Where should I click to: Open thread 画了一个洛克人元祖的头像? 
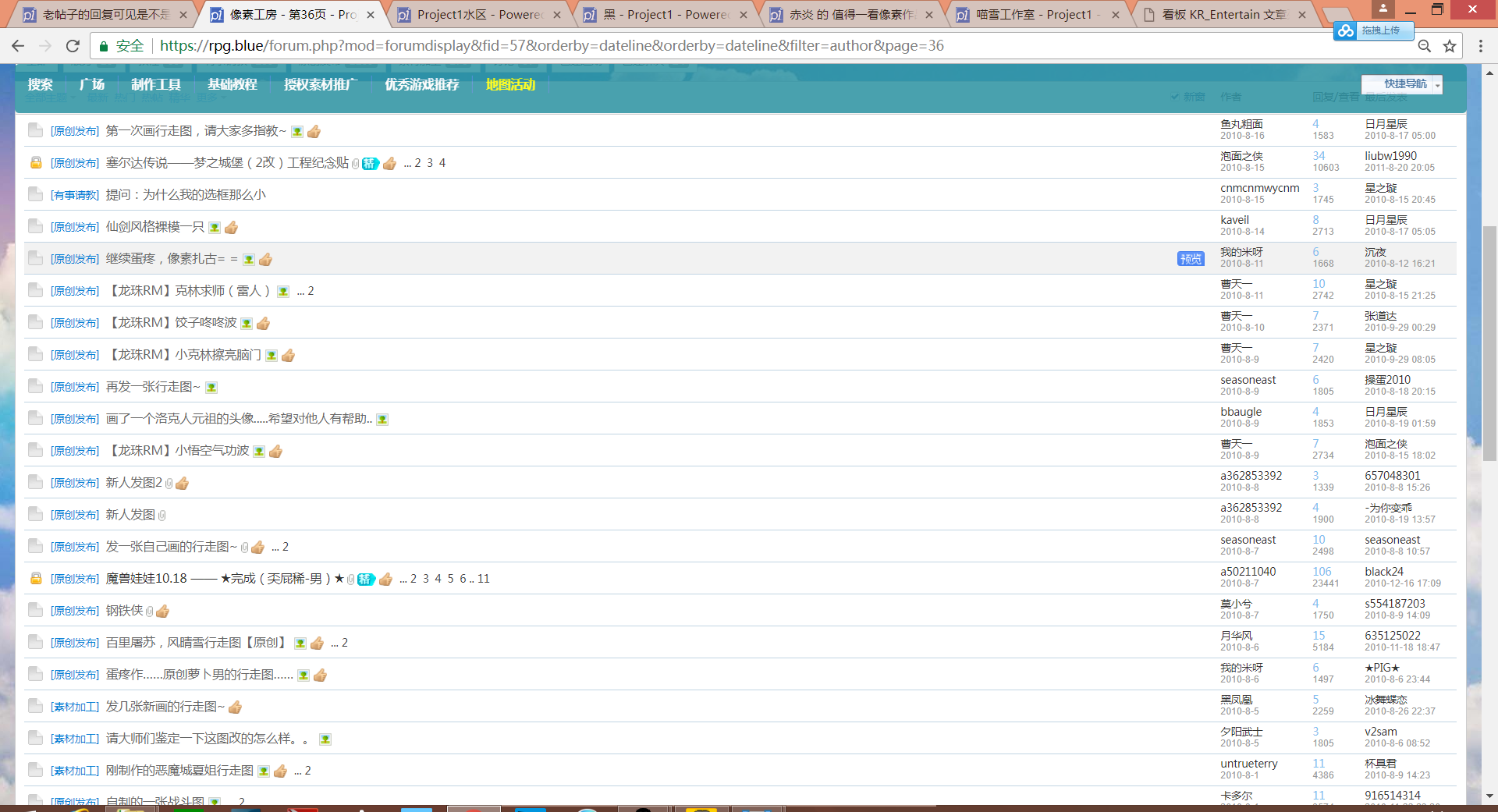click(239, 419)
